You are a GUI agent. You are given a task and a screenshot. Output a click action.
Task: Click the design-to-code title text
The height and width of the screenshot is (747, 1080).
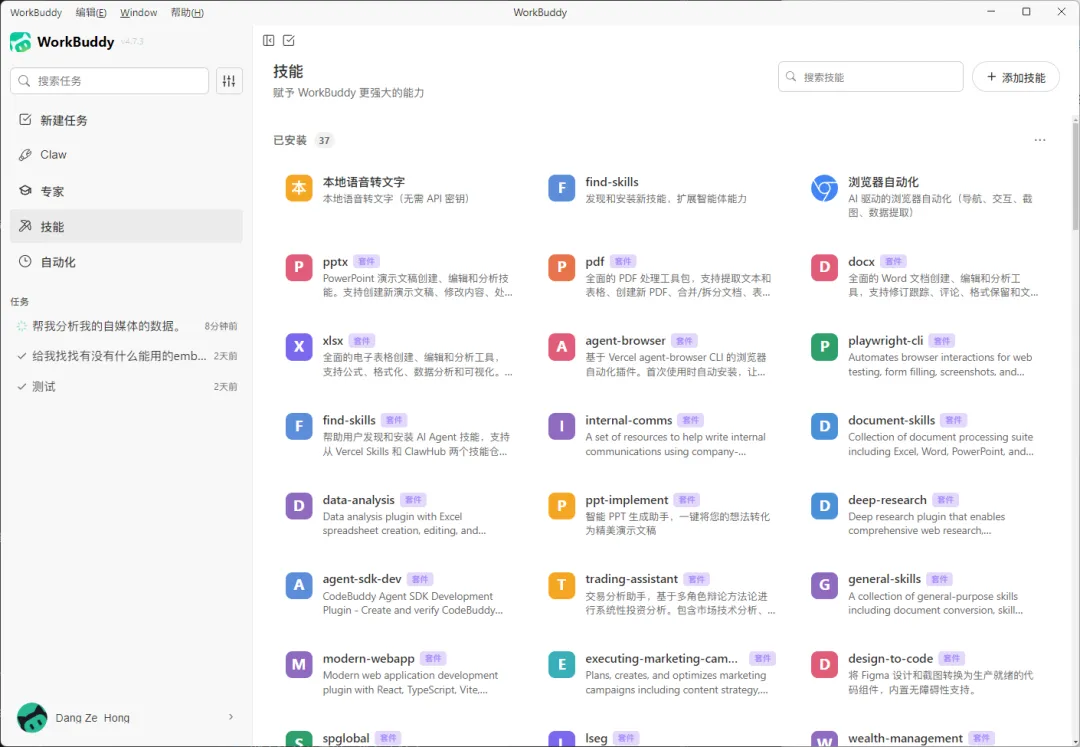coord(891,659)
